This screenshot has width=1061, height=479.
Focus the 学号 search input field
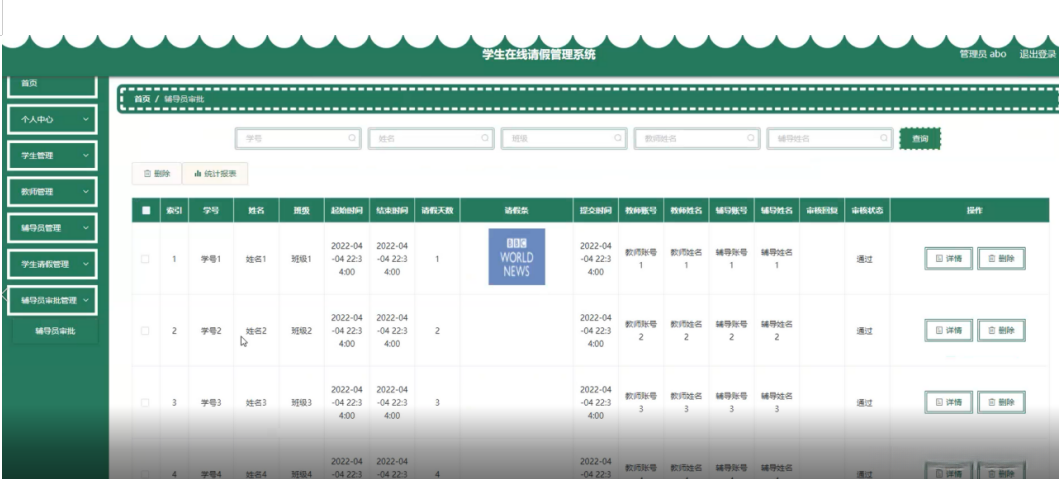[298, 138]
